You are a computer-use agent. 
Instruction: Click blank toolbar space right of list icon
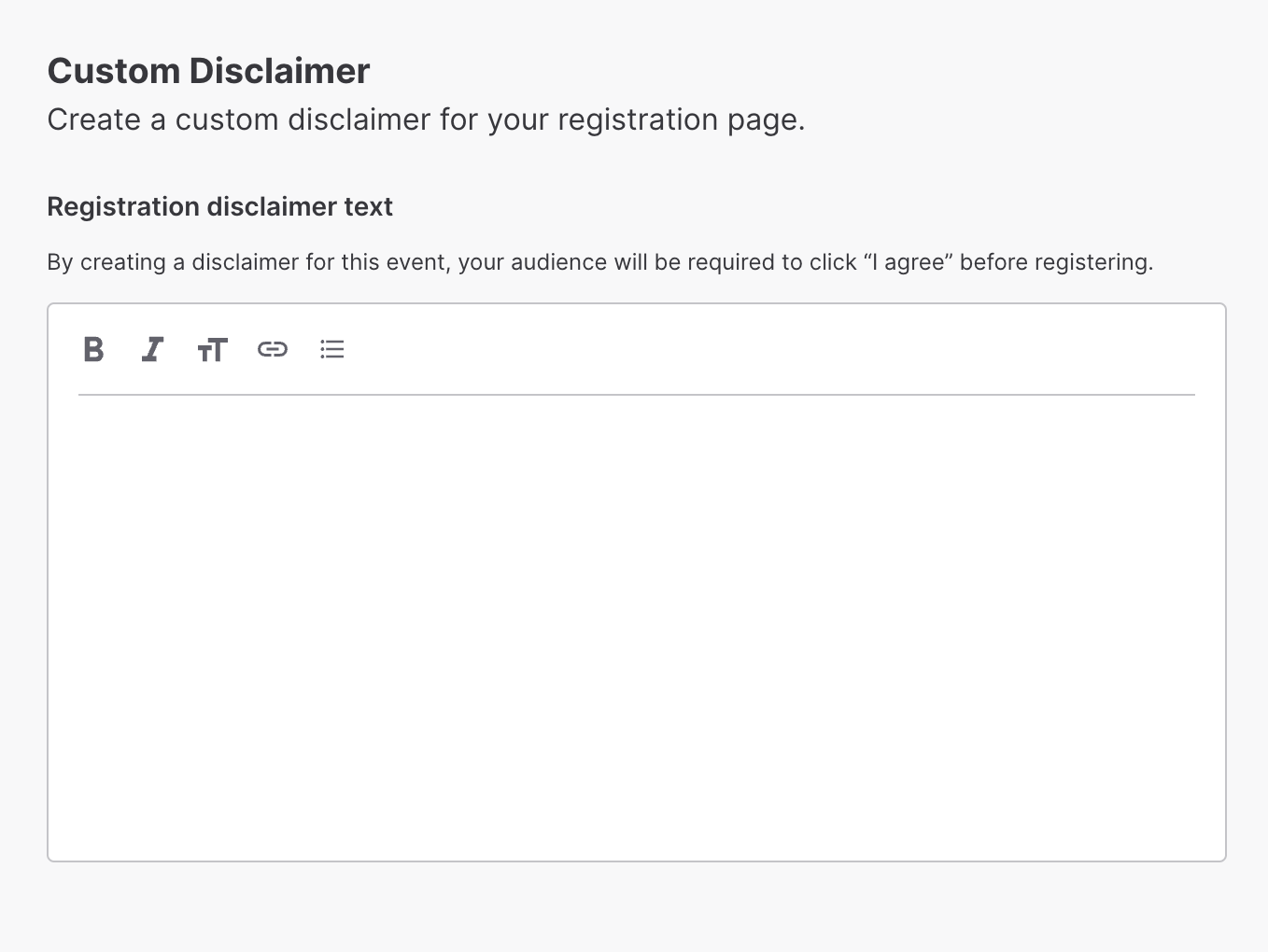770,349
